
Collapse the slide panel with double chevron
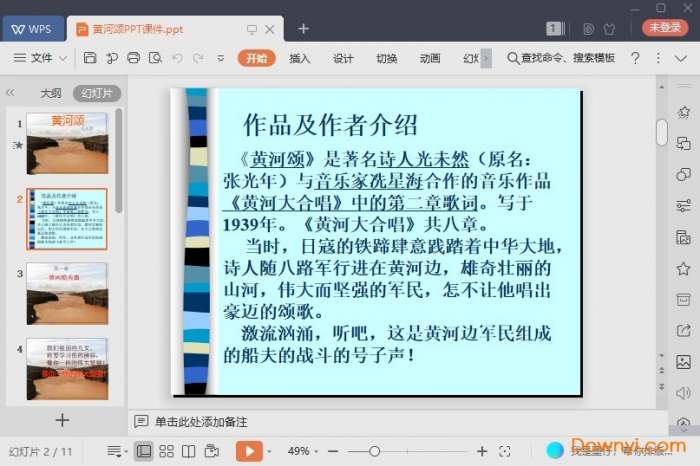(x=10, y=93)
